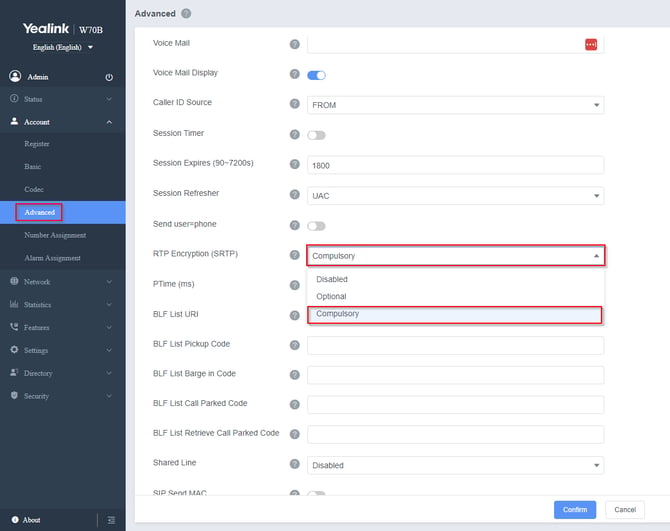Image resolution: width=670 pixels, height=531 pixels.
Task: Click help icon for Shared Line
Action: 294,464
